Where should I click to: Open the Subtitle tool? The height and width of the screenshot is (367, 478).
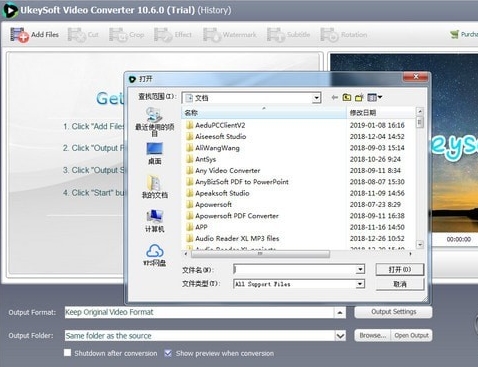click(x=289, y=35)
